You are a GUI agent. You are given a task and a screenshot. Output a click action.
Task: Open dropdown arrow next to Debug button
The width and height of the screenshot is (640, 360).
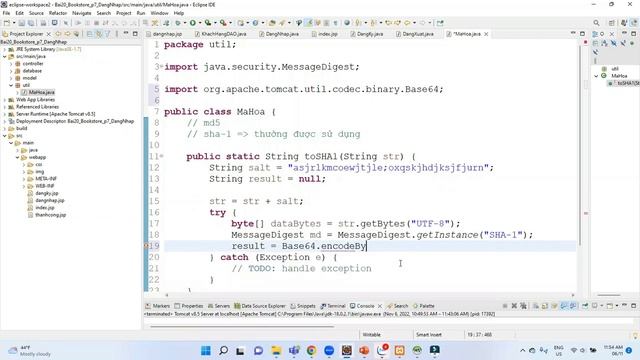click(185, 23)
